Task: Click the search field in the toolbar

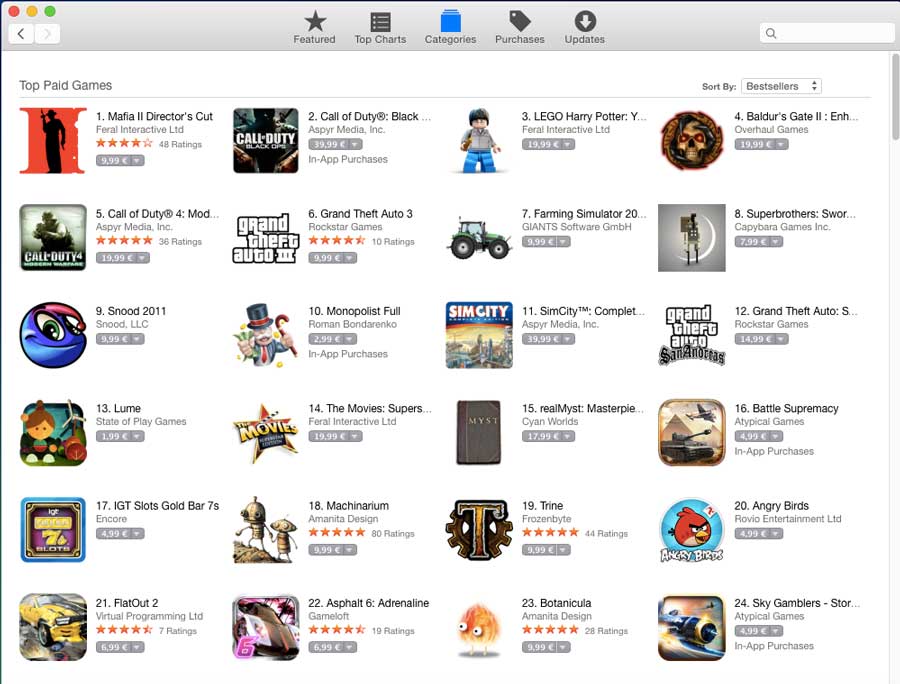Action: click(x=827, y=33)
